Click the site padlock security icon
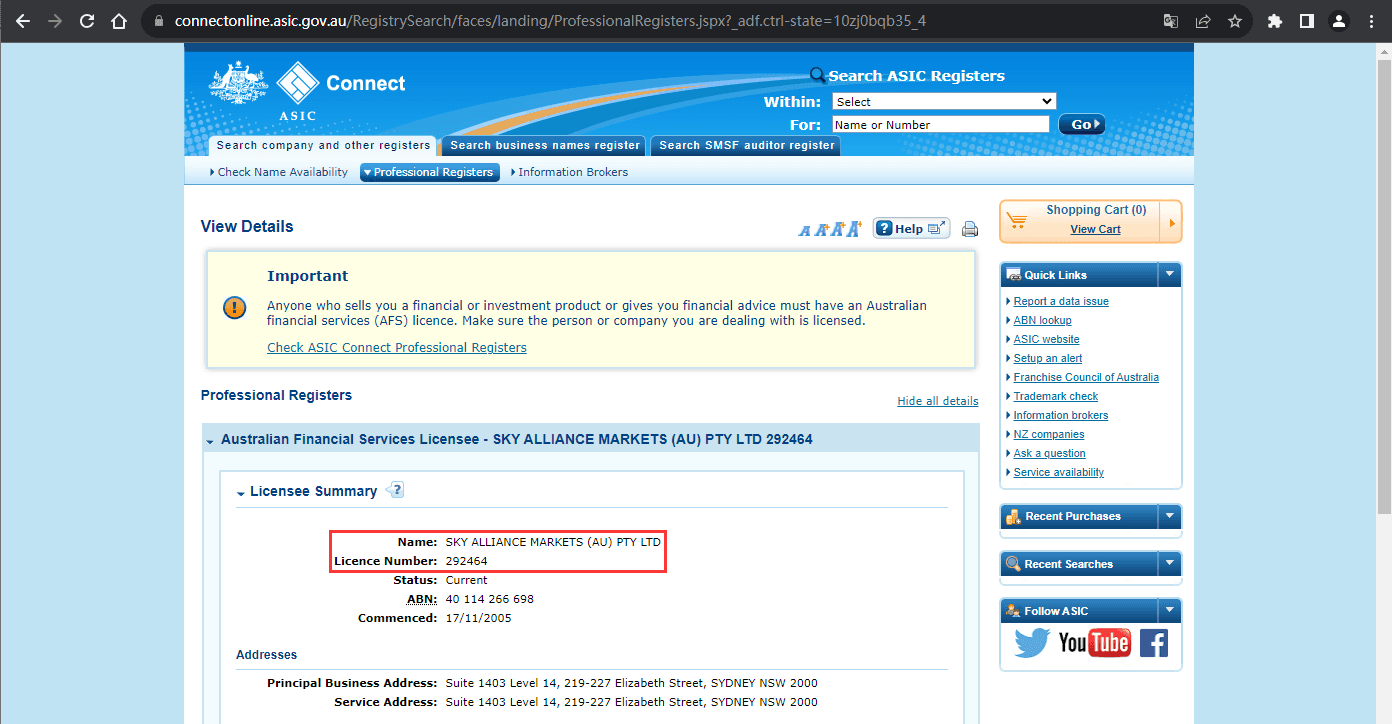This screenshot has width=1392, height=724. pyautogui.click(x=158, y=21)
